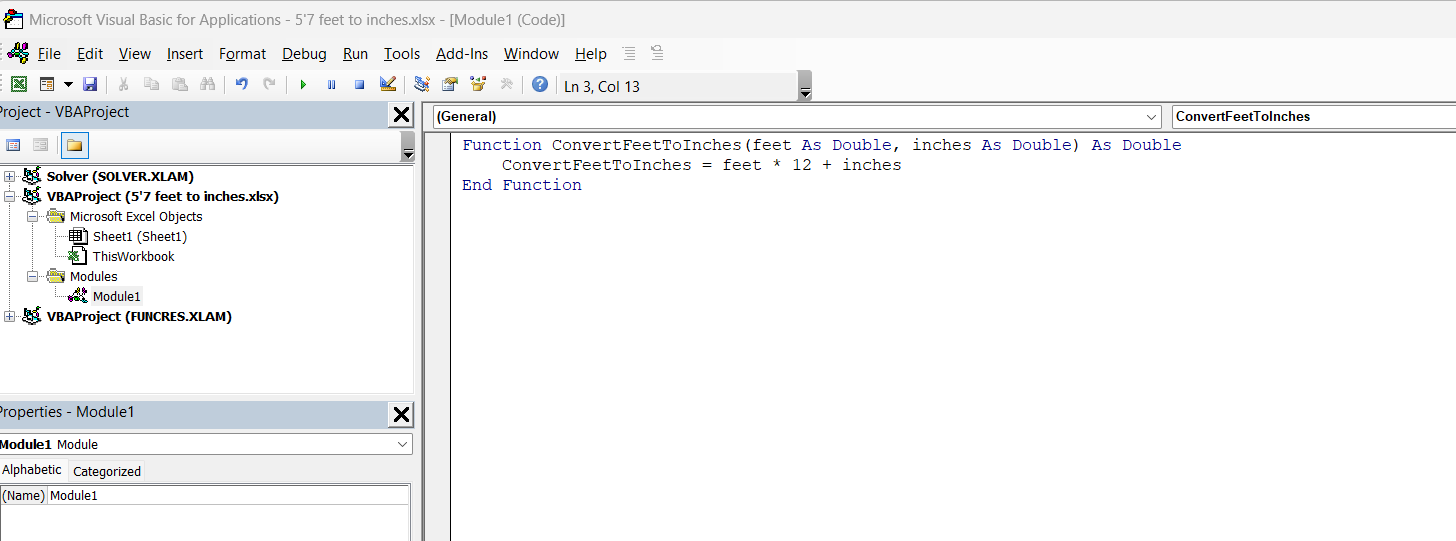Open the Add-Ins menu
This screenshot has width=1456, height=541.
pos(462,54)
